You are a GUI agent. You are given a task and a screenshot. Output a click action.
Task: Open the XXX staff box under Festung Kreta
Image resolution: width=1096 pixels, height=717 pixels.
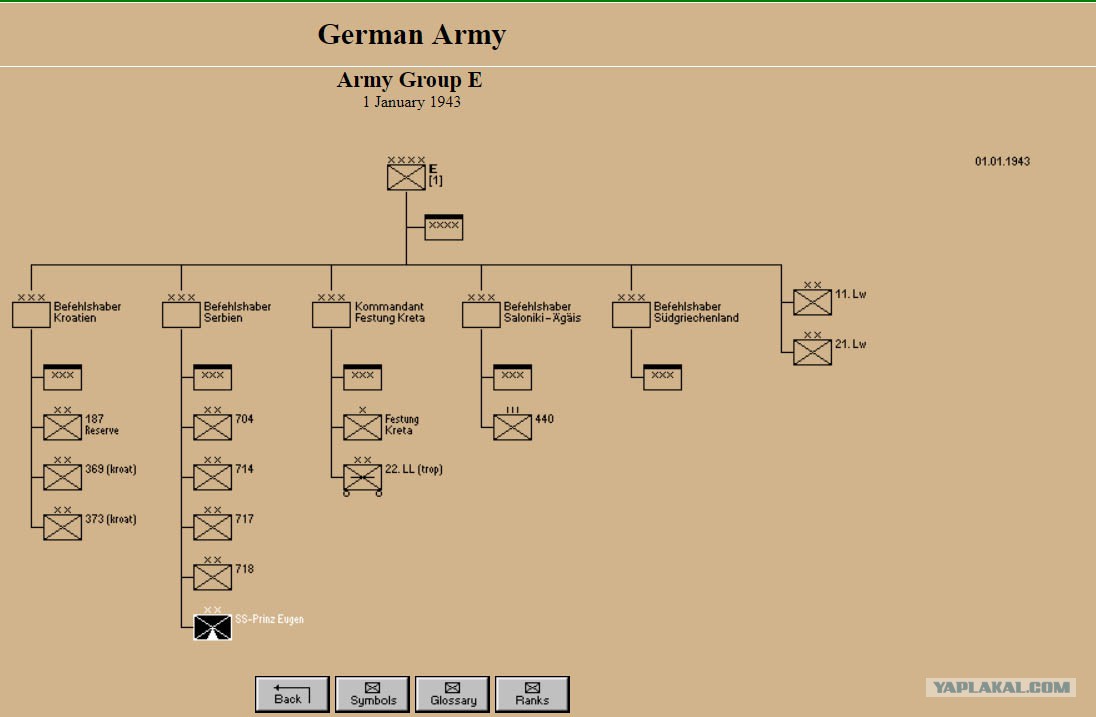pos(363,377)
